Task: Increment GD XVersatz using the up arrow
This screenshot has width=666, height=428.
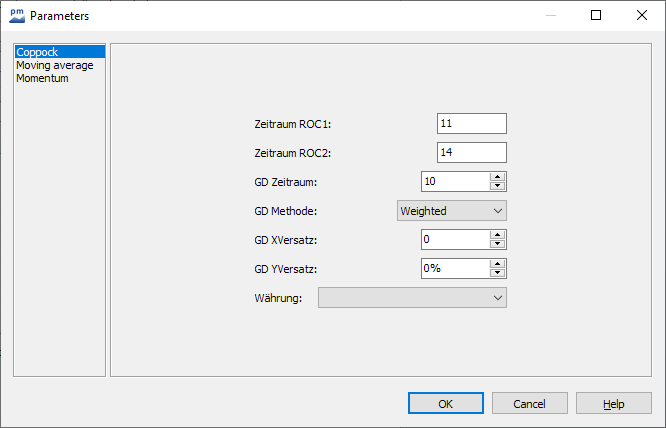Action: point(497,235)
